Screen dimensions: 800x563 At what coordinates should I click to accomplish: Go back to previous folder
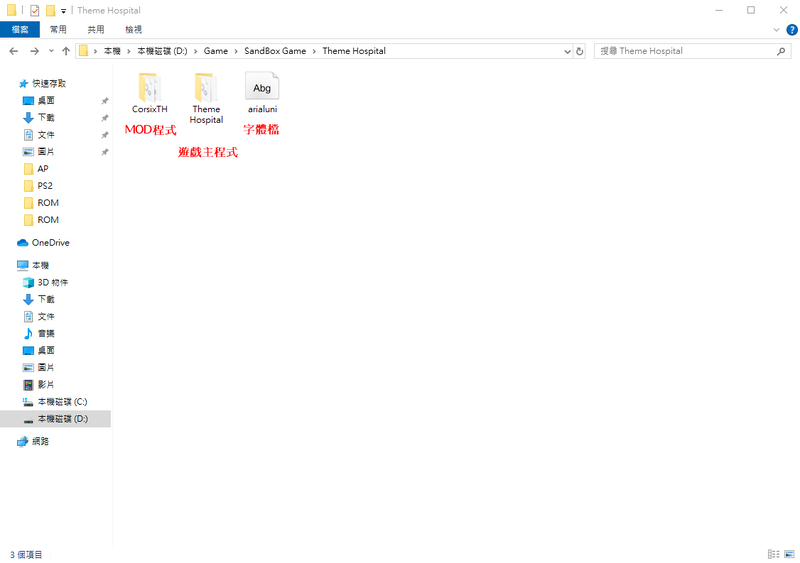click(14, 51)
